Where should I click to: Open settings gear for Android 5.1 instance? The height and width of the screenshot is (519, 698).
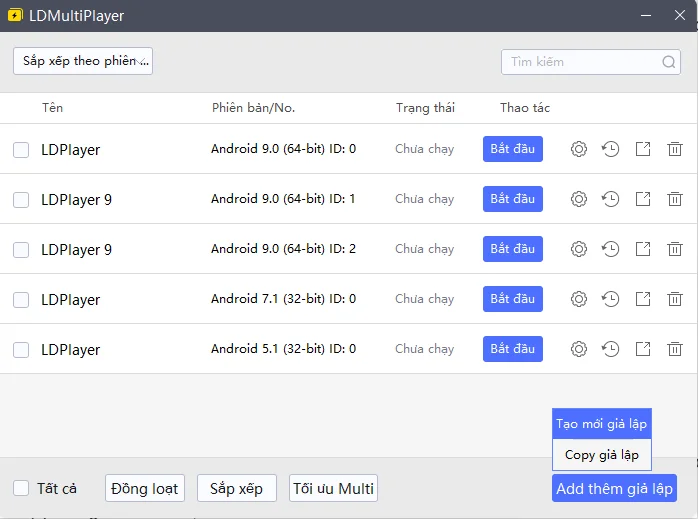coord(579,349)
